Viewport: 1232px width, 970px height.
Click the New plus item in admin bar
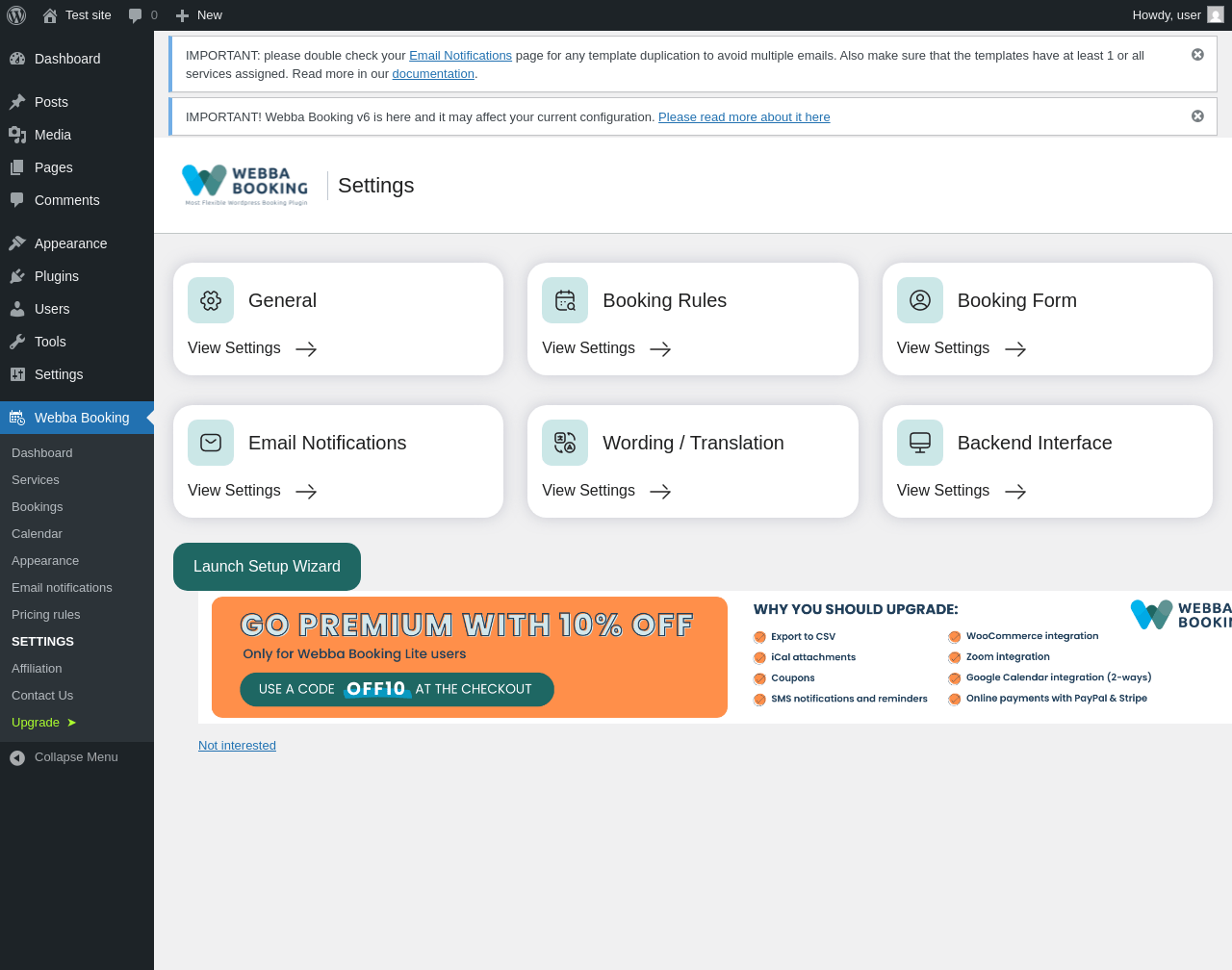[198, 15]
